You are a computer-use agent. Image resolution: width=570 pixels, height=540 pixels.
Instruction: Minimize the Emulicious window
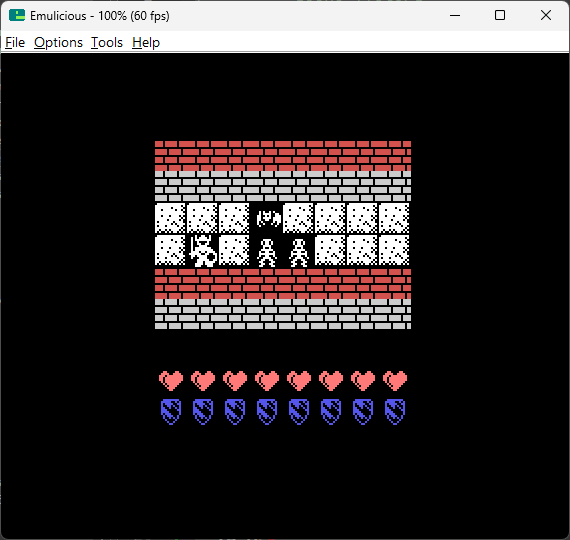point(455,15)
